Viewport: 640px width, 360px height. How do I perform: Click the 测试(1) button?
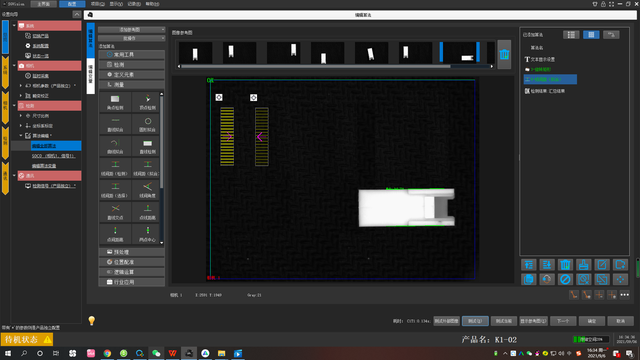click(x=475, y=321)
